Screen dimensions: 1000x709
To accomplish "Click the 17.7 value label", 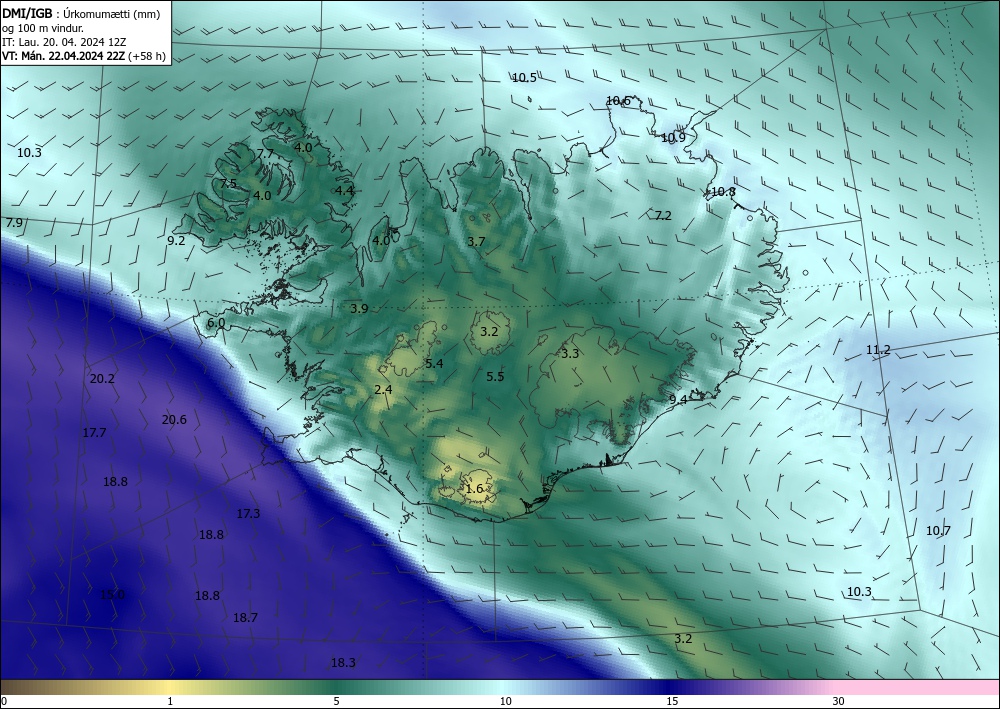I will [94, 433].
